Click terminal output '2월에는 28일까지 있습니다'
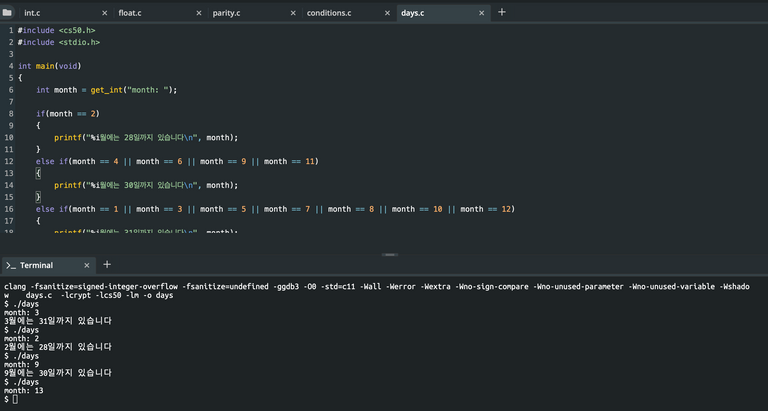Viewport: 768px width, 411px height. coord(58,347)
